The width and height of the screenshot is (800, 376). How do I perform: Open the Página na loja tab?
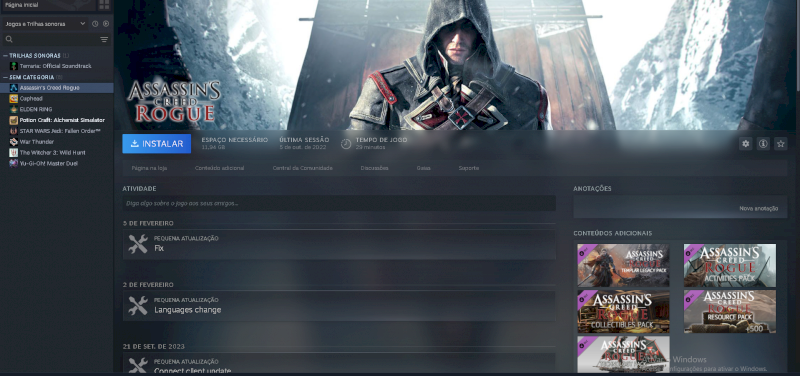click(149, 168)
